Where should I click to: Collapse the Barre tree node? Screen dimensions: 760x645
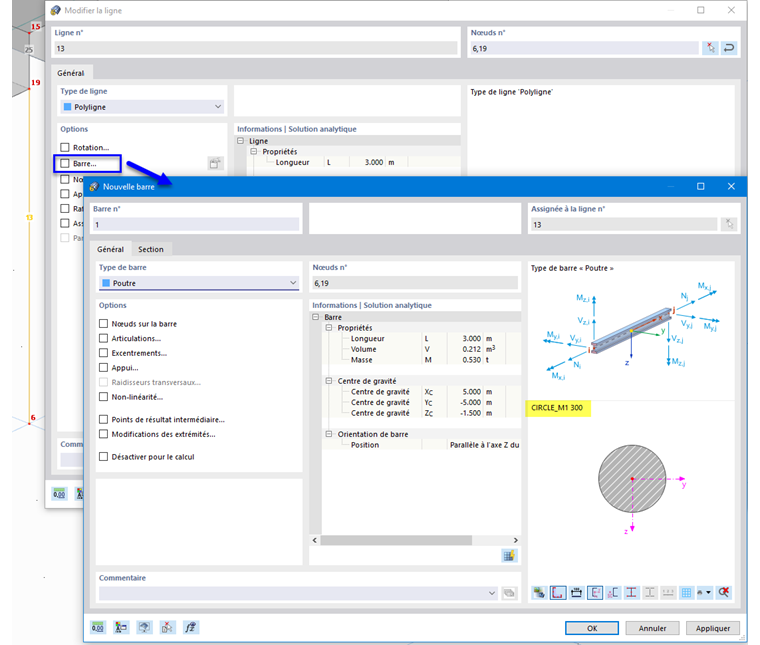pyautogui.click(x=316, y=317)
